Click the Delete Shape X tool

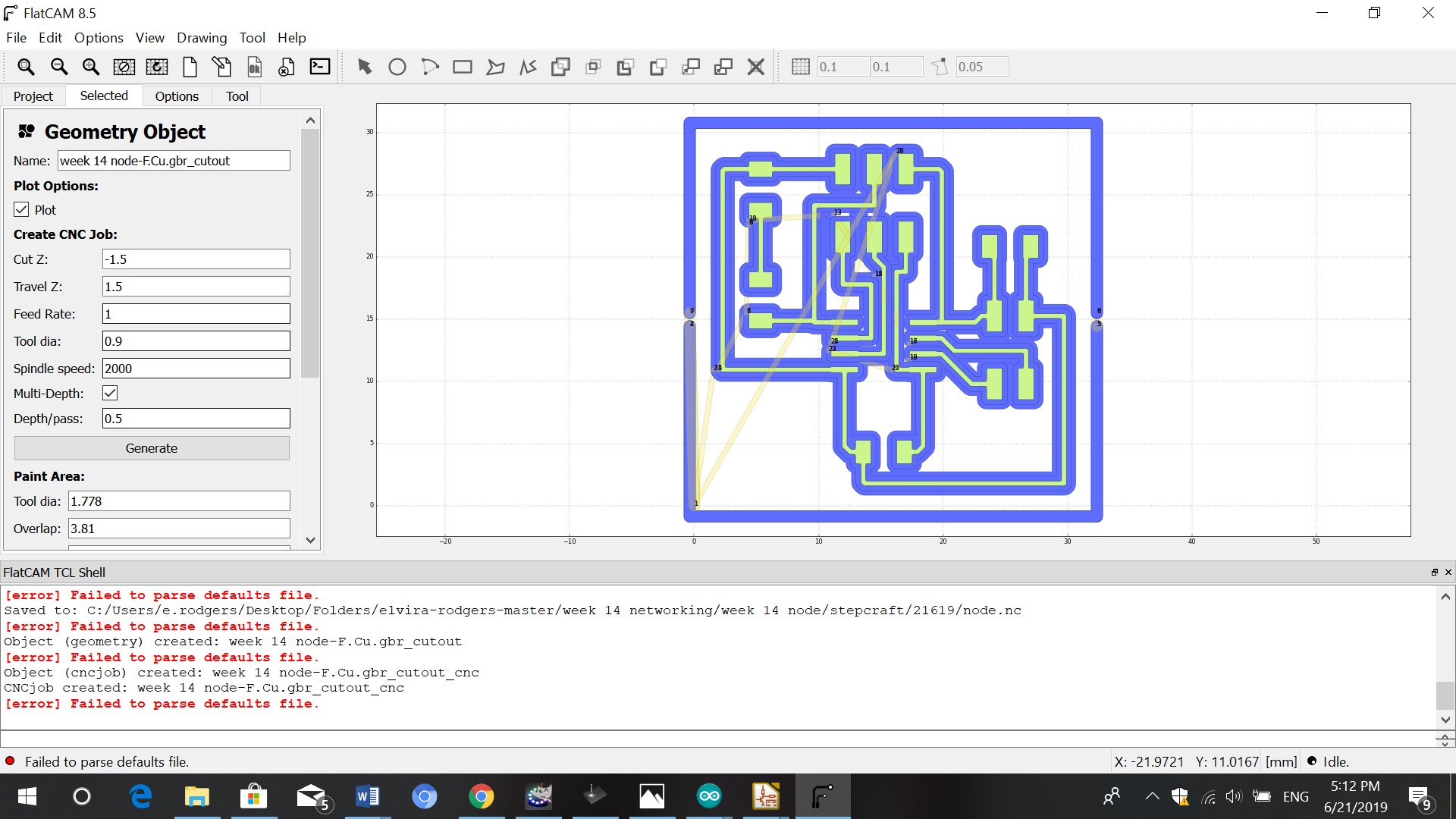click(x=755, y=67)
